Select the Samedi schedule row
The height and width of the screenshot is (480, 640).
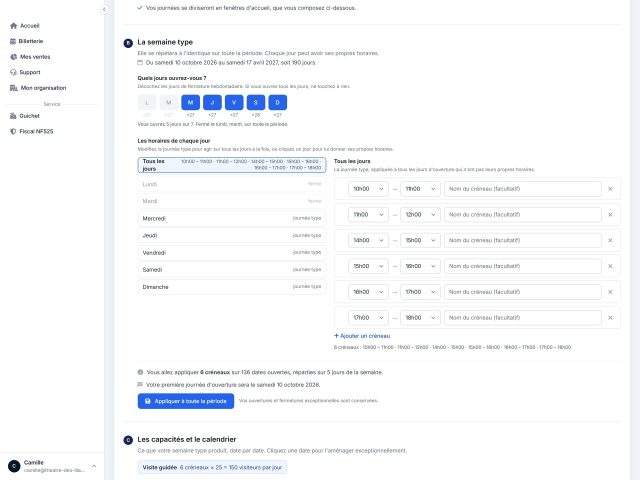click(x=232, y=270)
